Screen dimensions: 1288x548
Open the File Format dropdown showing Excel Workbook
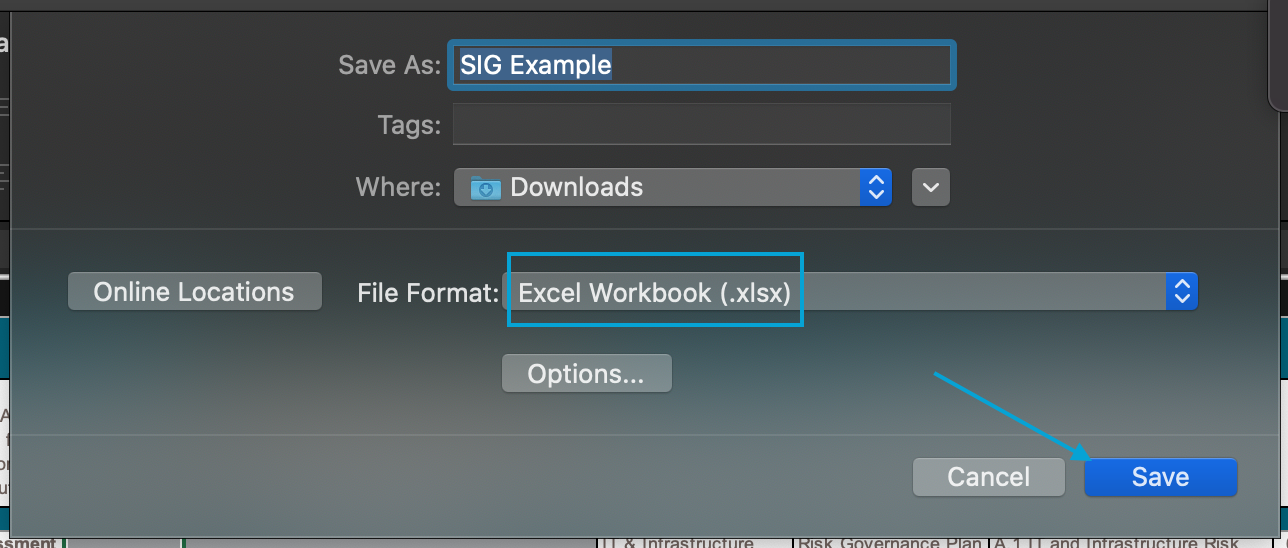838,292
